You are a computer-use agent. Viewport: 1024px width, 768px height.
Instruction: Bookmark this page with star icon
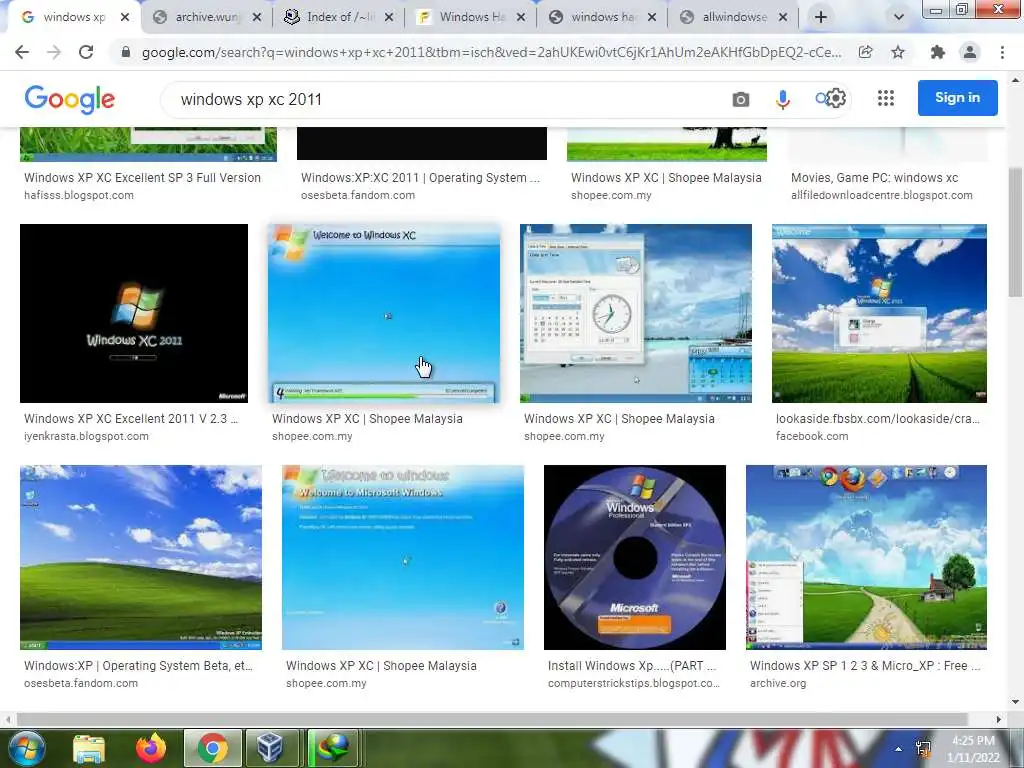click(x=898, y=52)
